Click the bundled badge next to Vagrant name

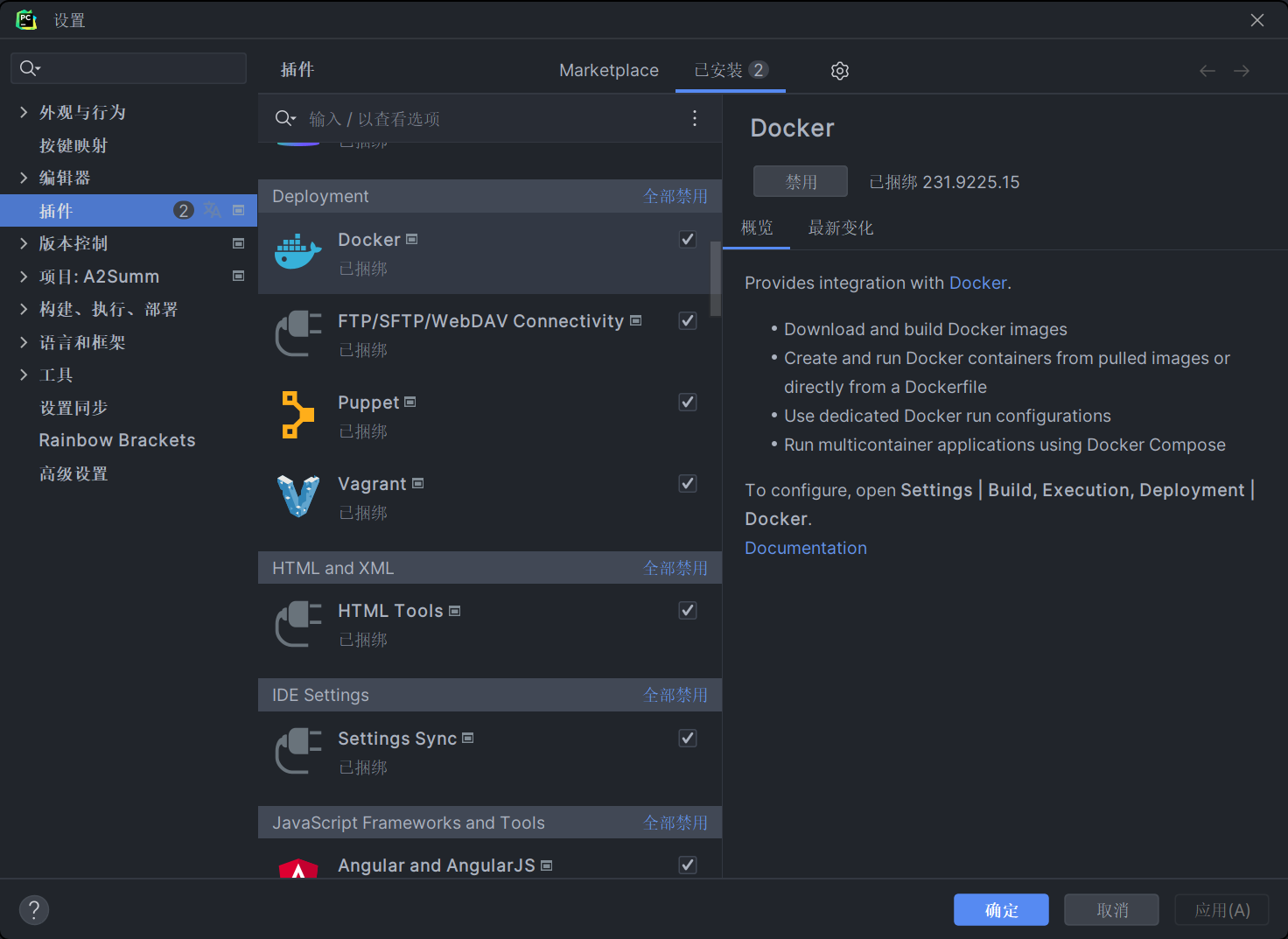418,483
